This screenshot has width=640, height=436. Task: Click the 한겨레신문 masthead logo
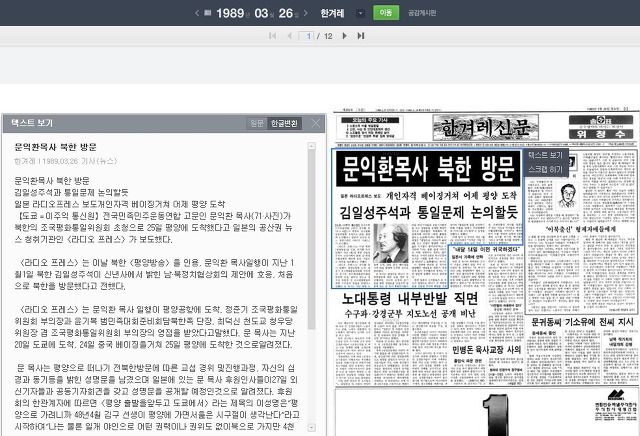click(485, 127)
